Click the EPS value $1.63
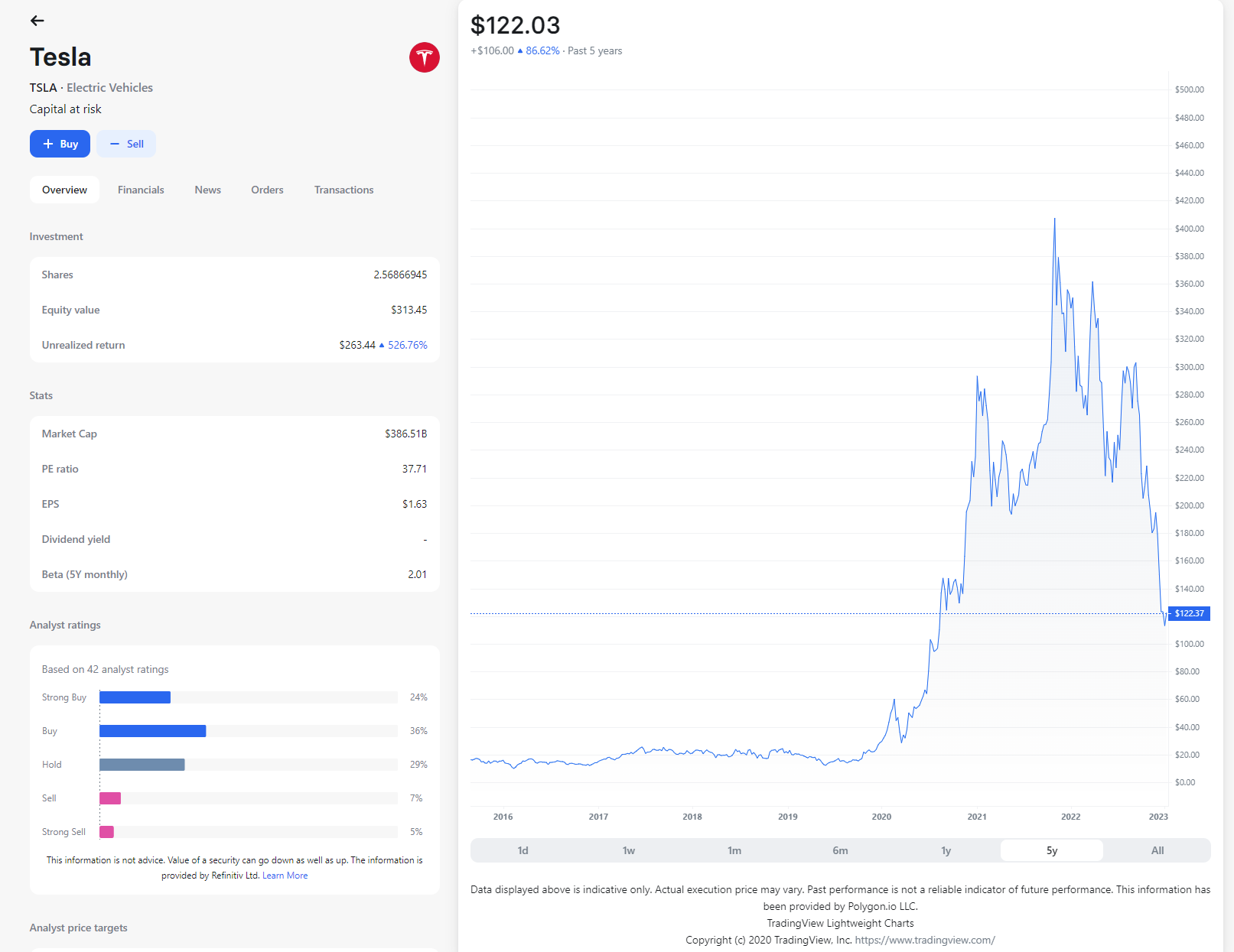This screenshot has width=1234, height=952. [x=415, y=504]
